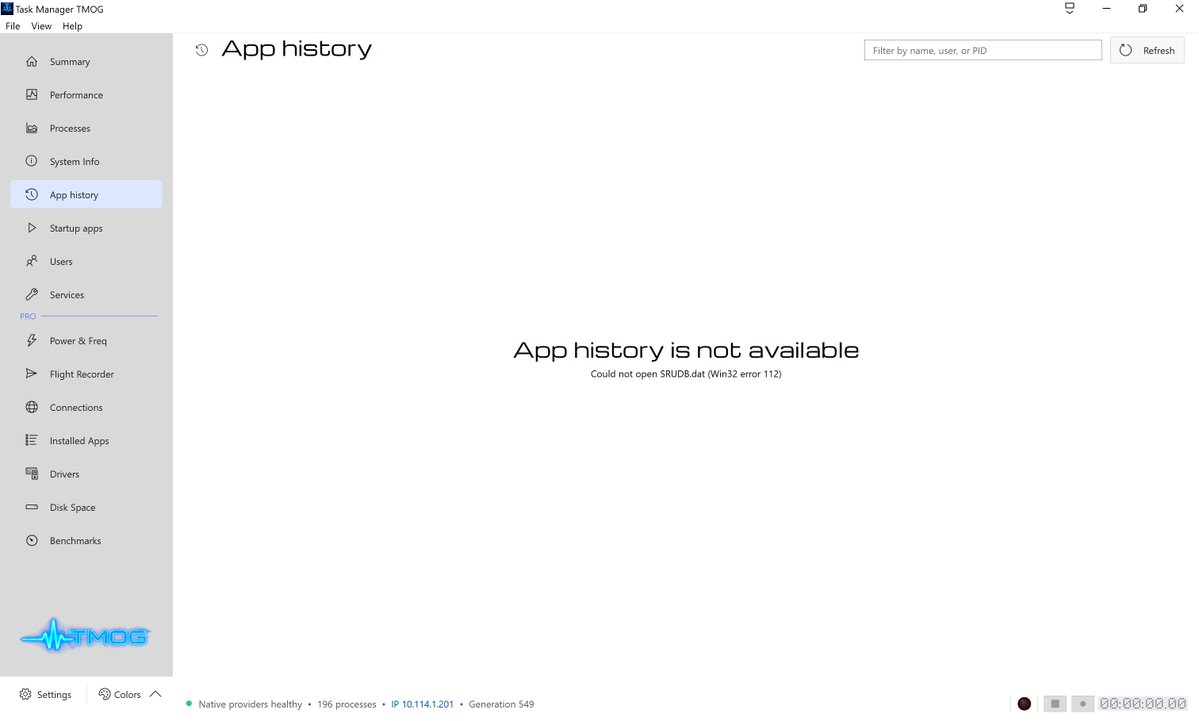Switch to the Connections page
Screen dimensions: 1199x721
[86, 408]
